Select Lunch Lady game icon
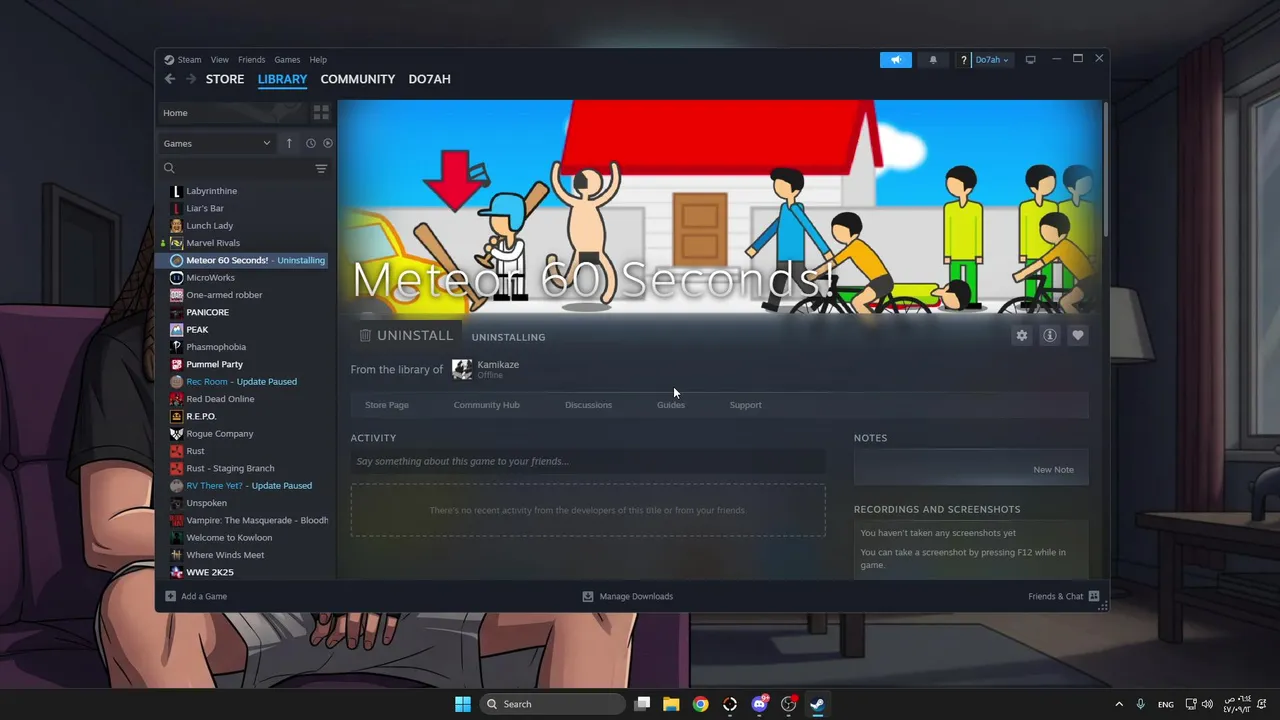 [x=177, y=226]
